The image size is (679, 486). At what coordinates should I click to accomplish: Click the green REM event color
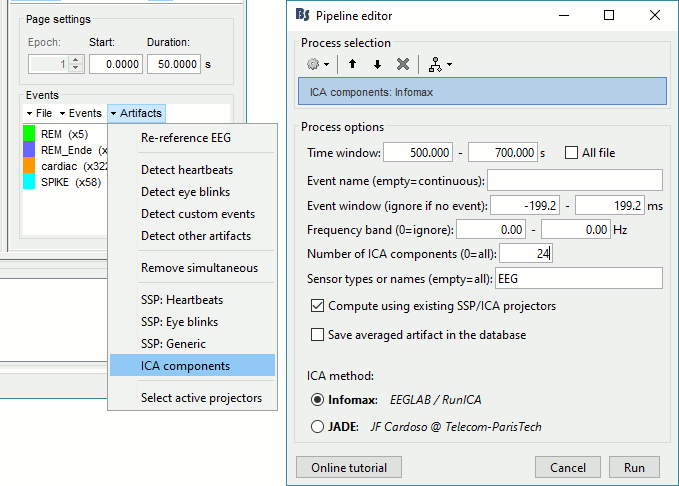(30, 133)
